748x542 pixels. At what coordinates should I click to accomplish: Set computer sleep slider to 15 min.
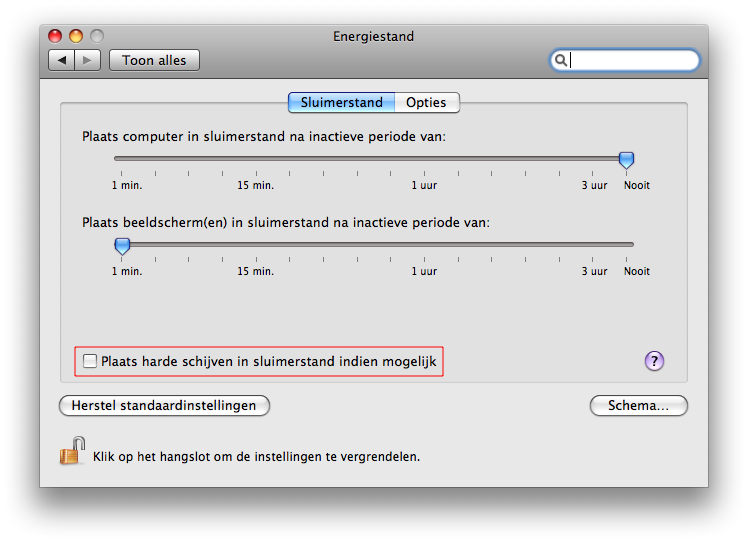click(256, 158)
